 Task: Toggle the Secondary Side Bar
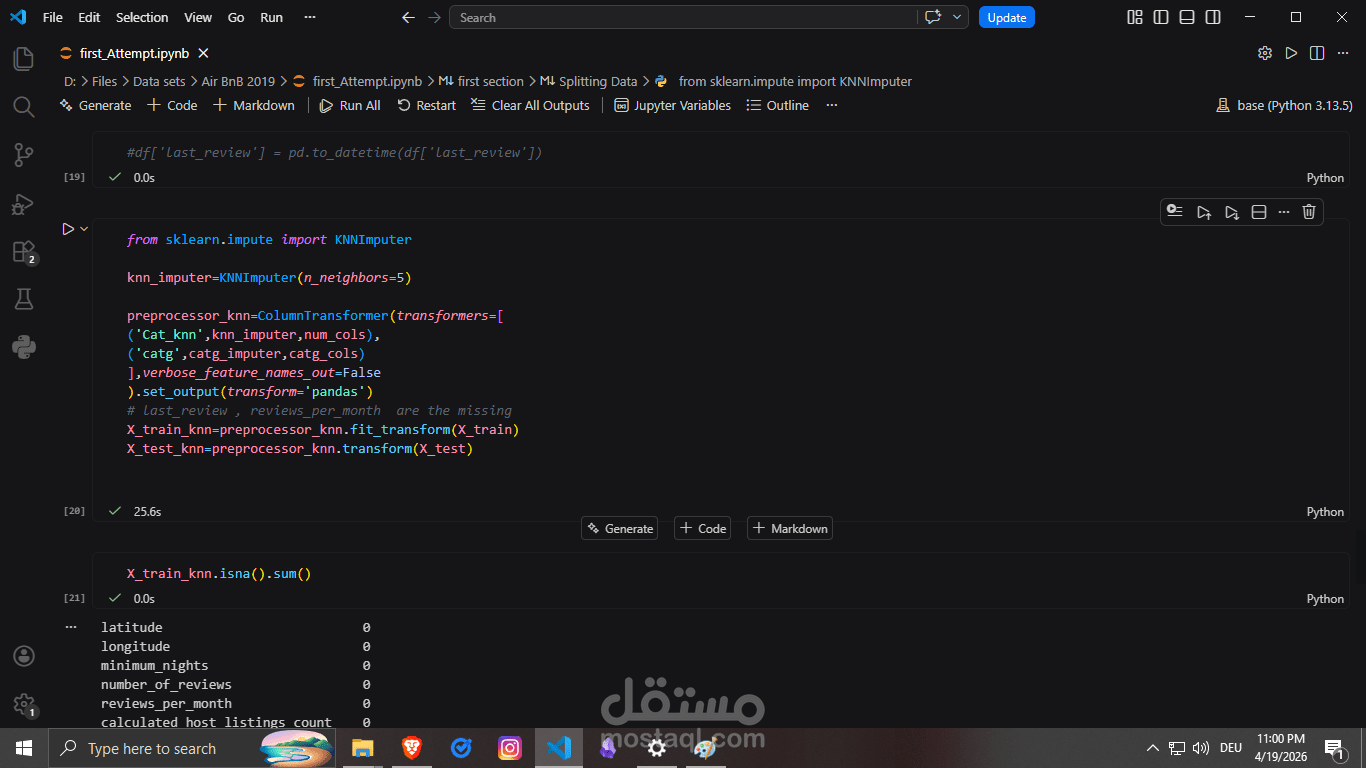click(x=1213, y=17)
